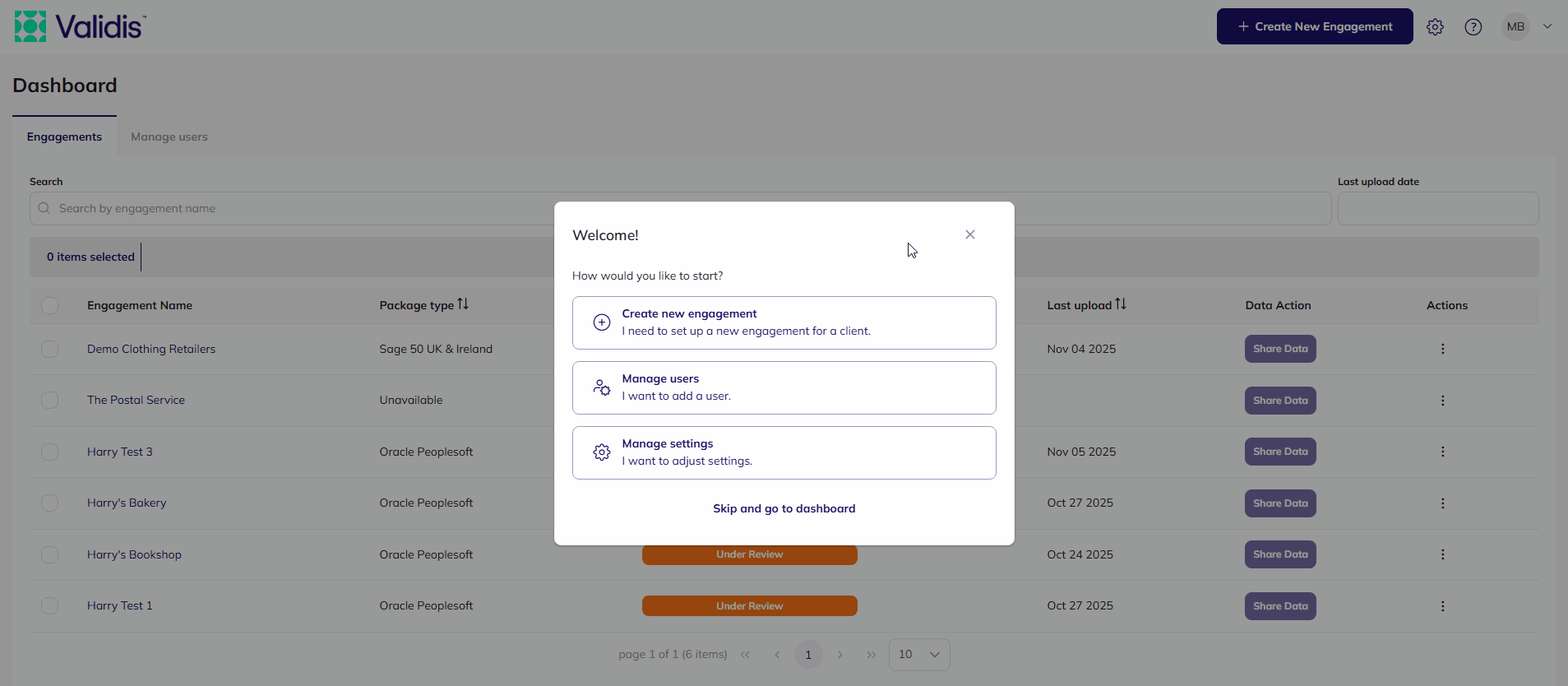
Task: Open the Last upload date field
Action: 1438,209
